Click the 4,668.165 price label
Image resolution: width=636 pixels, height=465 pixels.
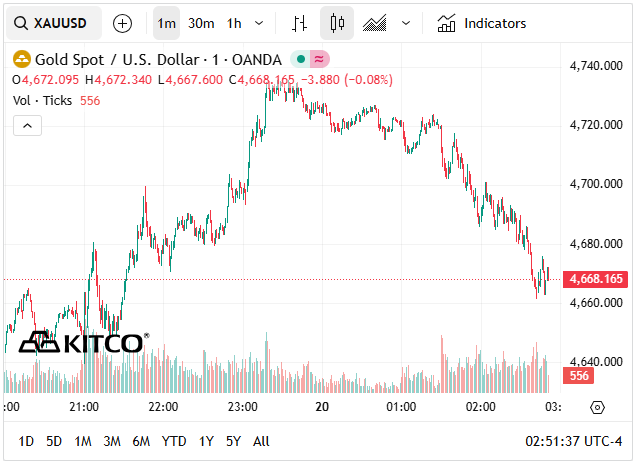tap(595, 279)
